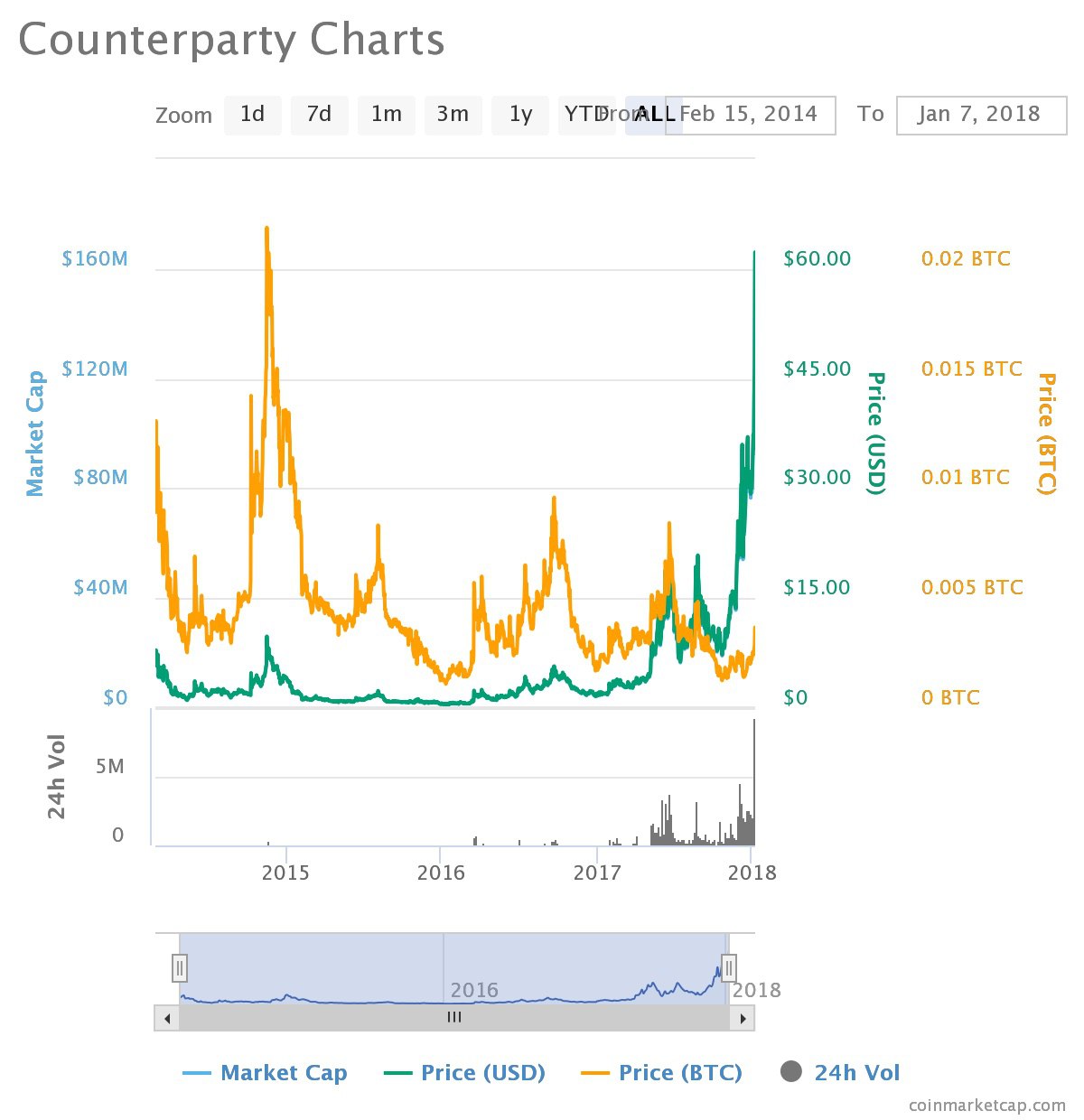Click the 2017 x-axis label

click(597, 873)
